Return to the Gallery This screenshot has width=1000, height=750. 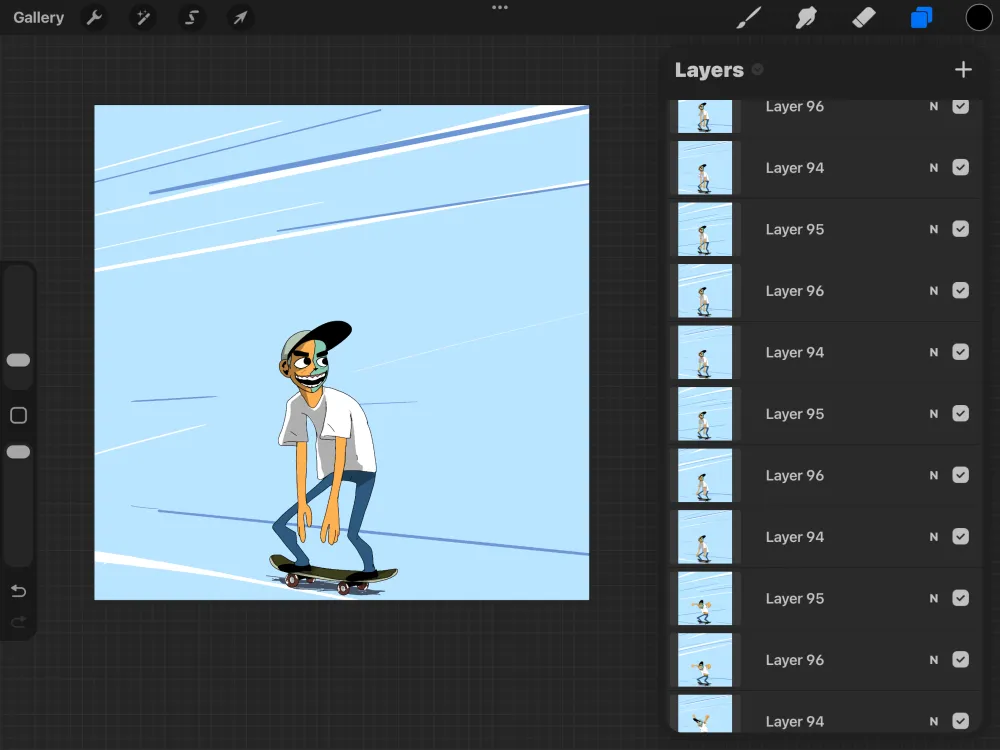click(38, 18)
